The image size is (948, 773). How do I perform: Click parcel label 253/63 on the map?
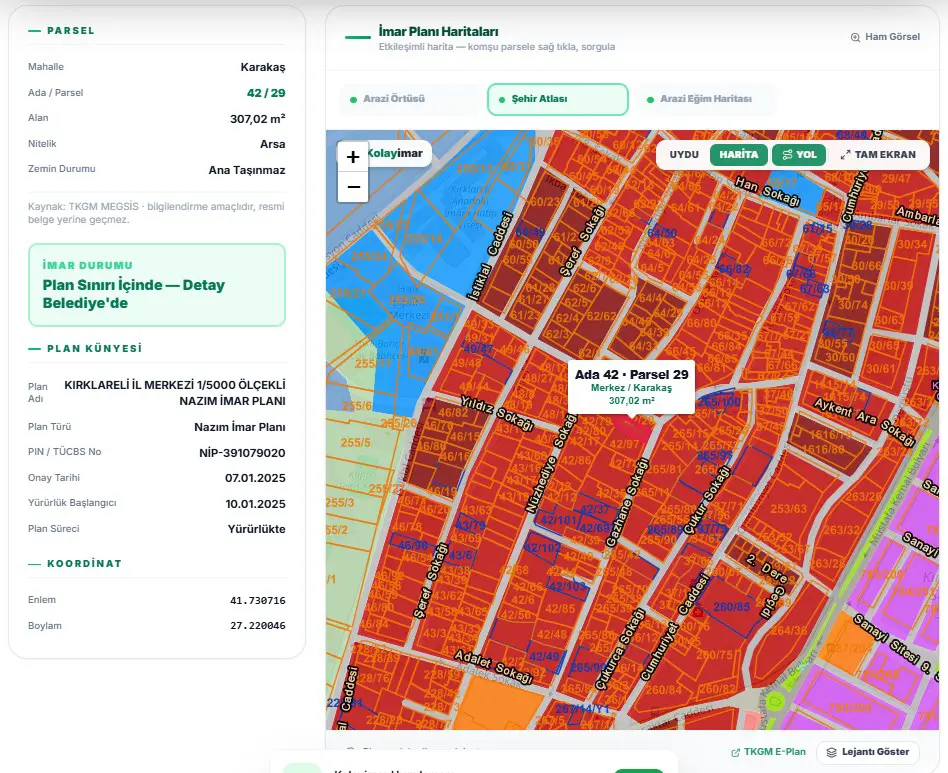788,509
